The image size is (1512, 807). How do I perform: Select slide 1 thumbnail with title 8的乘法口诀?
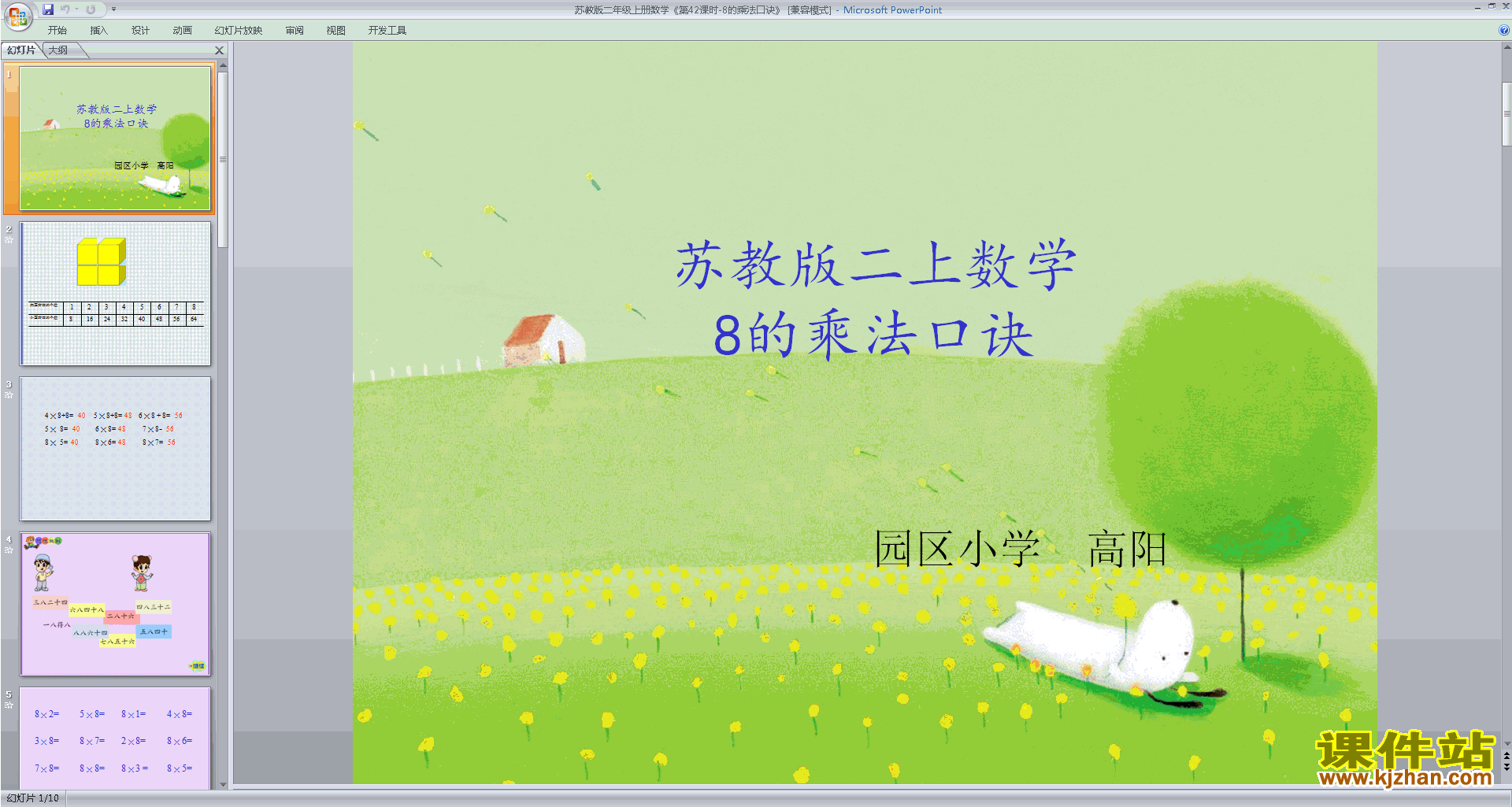[115, 139]
